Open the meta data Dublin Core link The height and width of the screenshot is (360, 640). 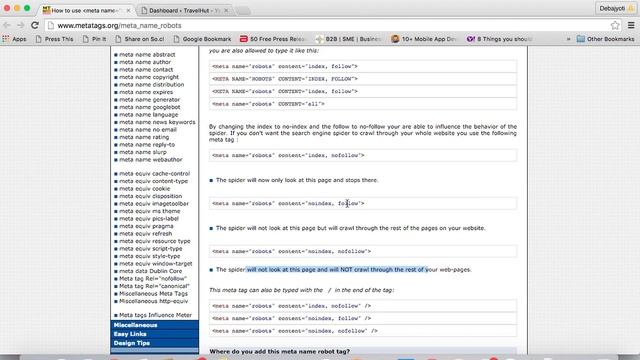coord(151,271)
